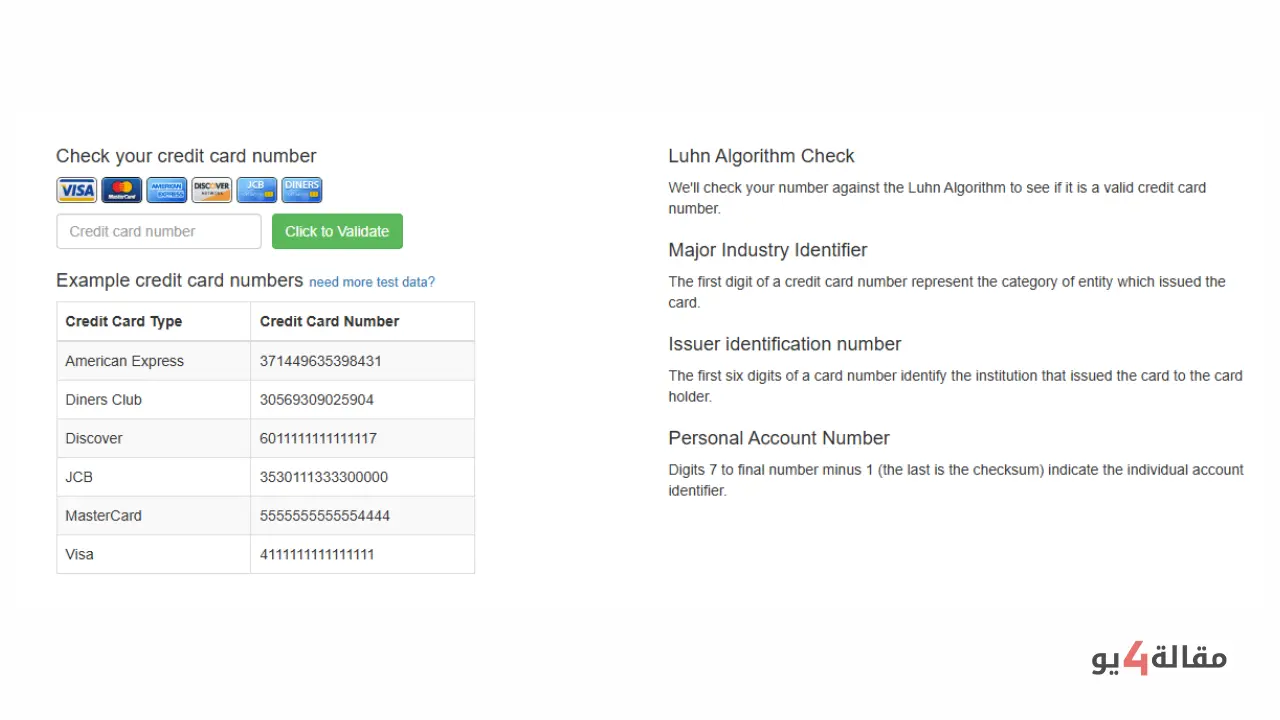Image resolution: width=1280 pixels, height=720 pixels.
Task: Click the Arabic site logo watermark
Action: click(1159, 658)
